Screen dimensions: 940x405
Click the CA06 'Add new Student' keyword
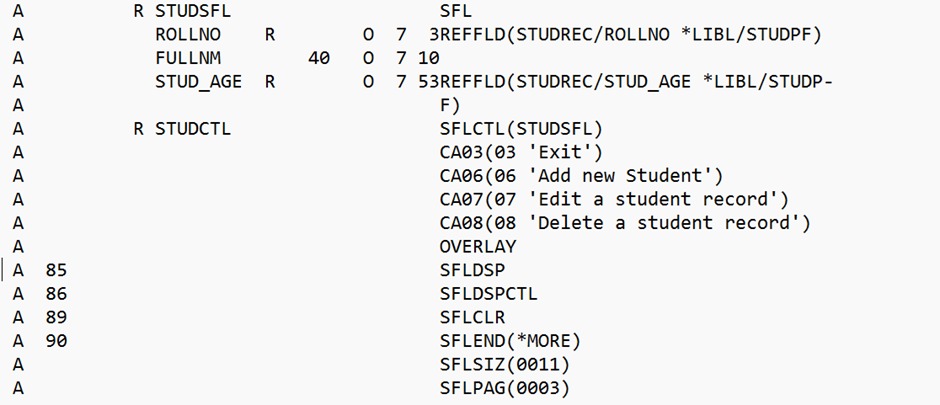click(581, 176)
